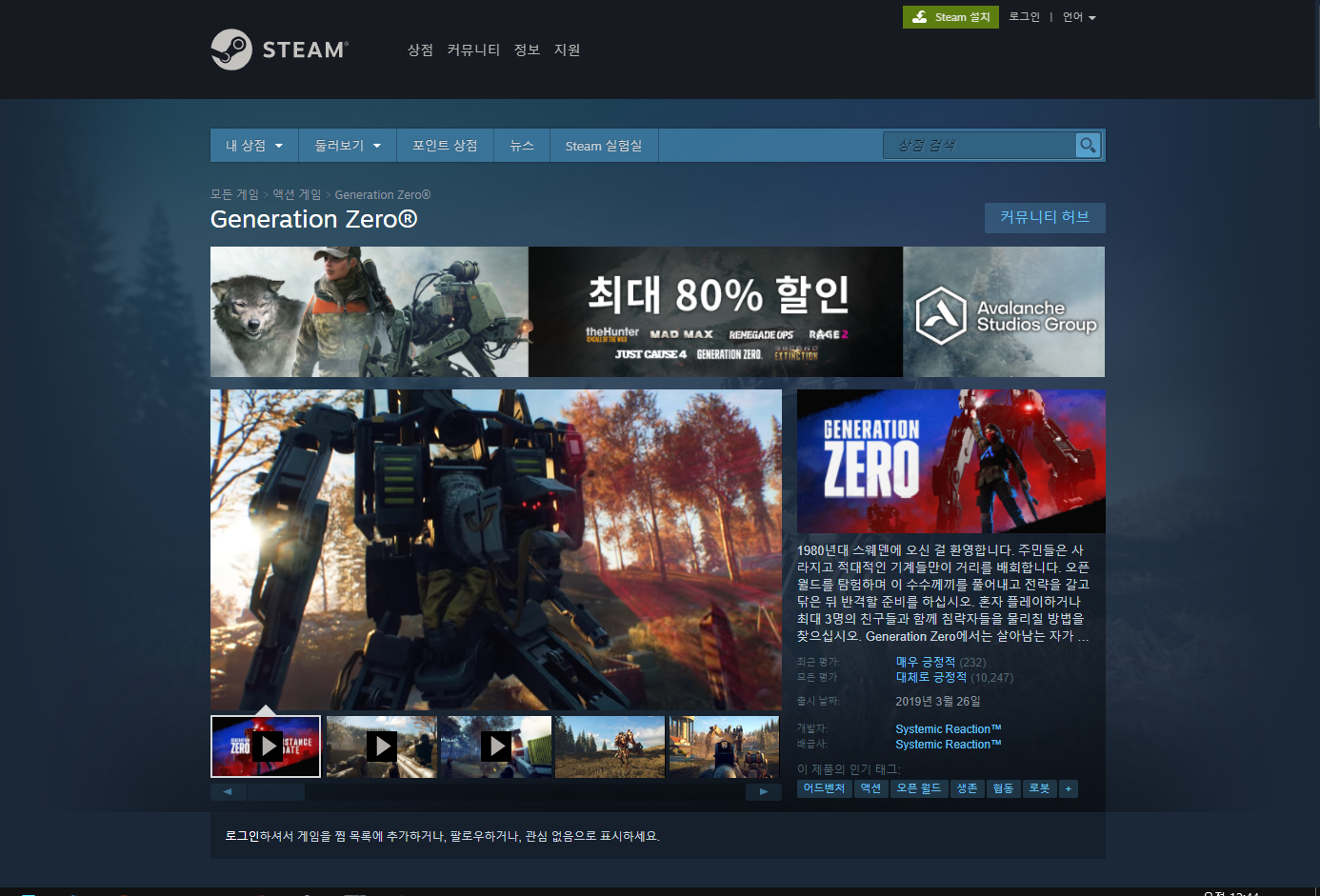Image resolution: width=1320 pixels, height=896 pixels.
Task: Click the 커뮤니티 허브 button
Action: tap(1045, 217)
